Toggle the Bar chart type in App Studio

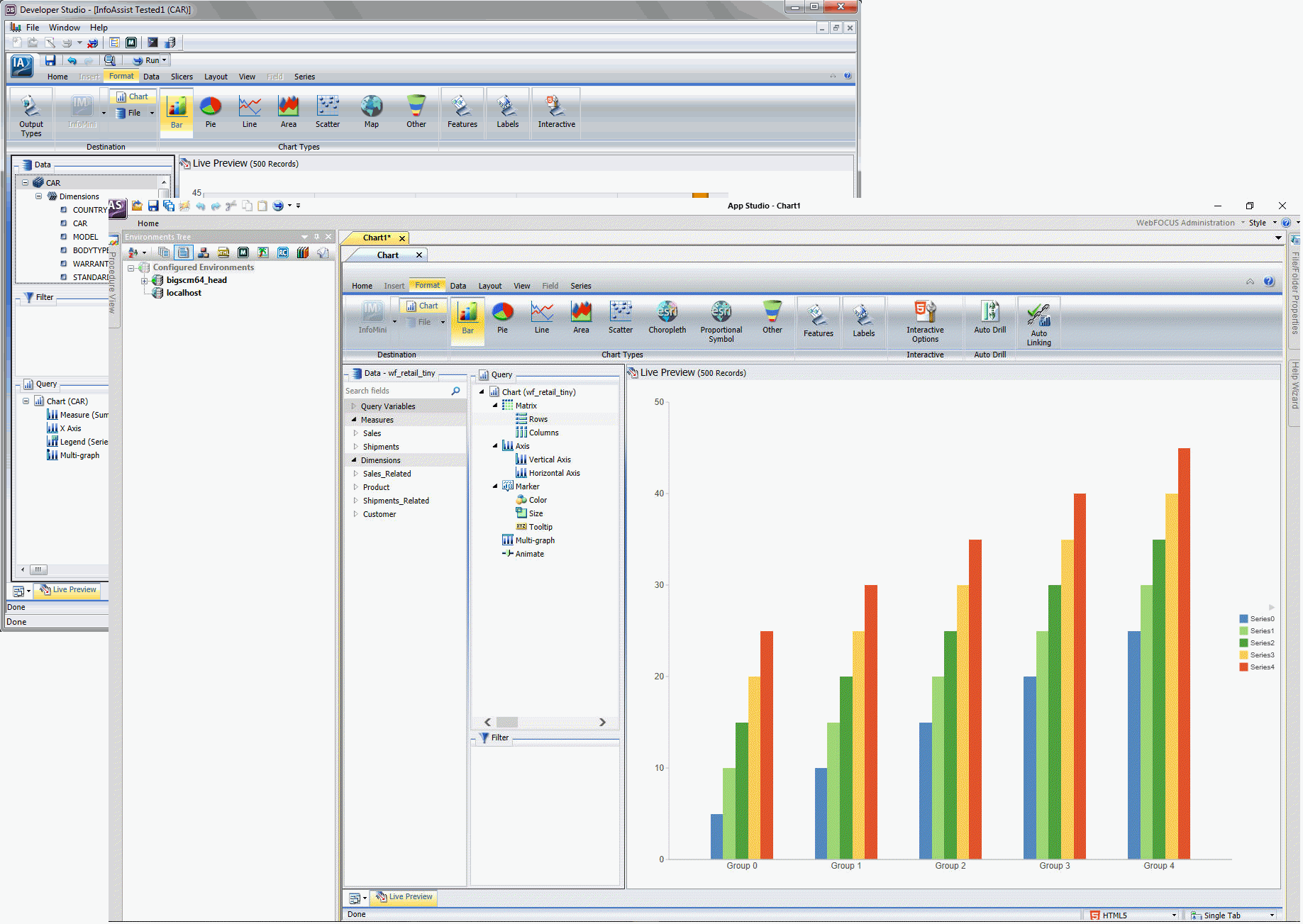pos(467,317)
